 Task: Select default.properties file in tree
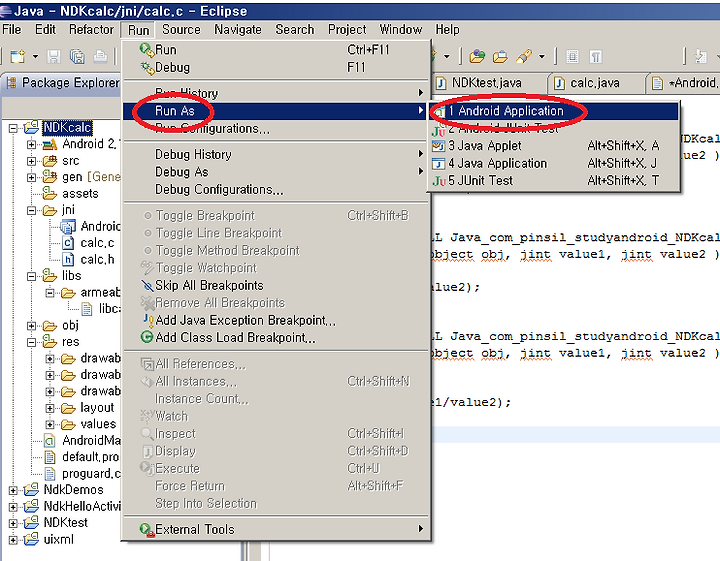tap(82, 457)
